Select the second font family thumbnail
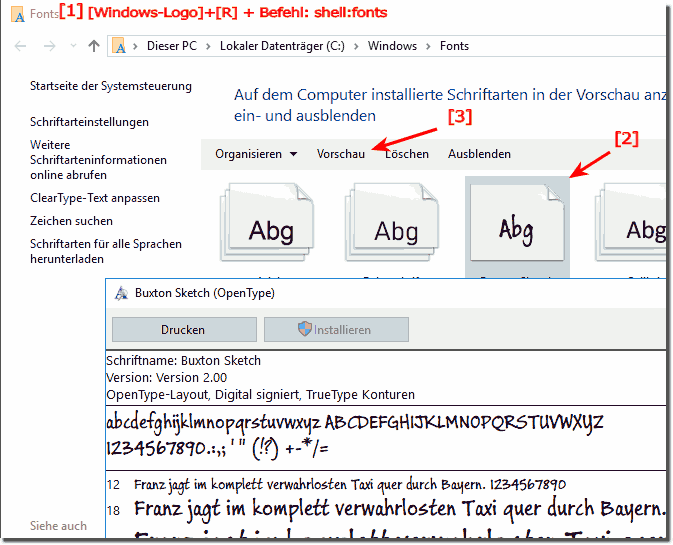 pos(392,222)
